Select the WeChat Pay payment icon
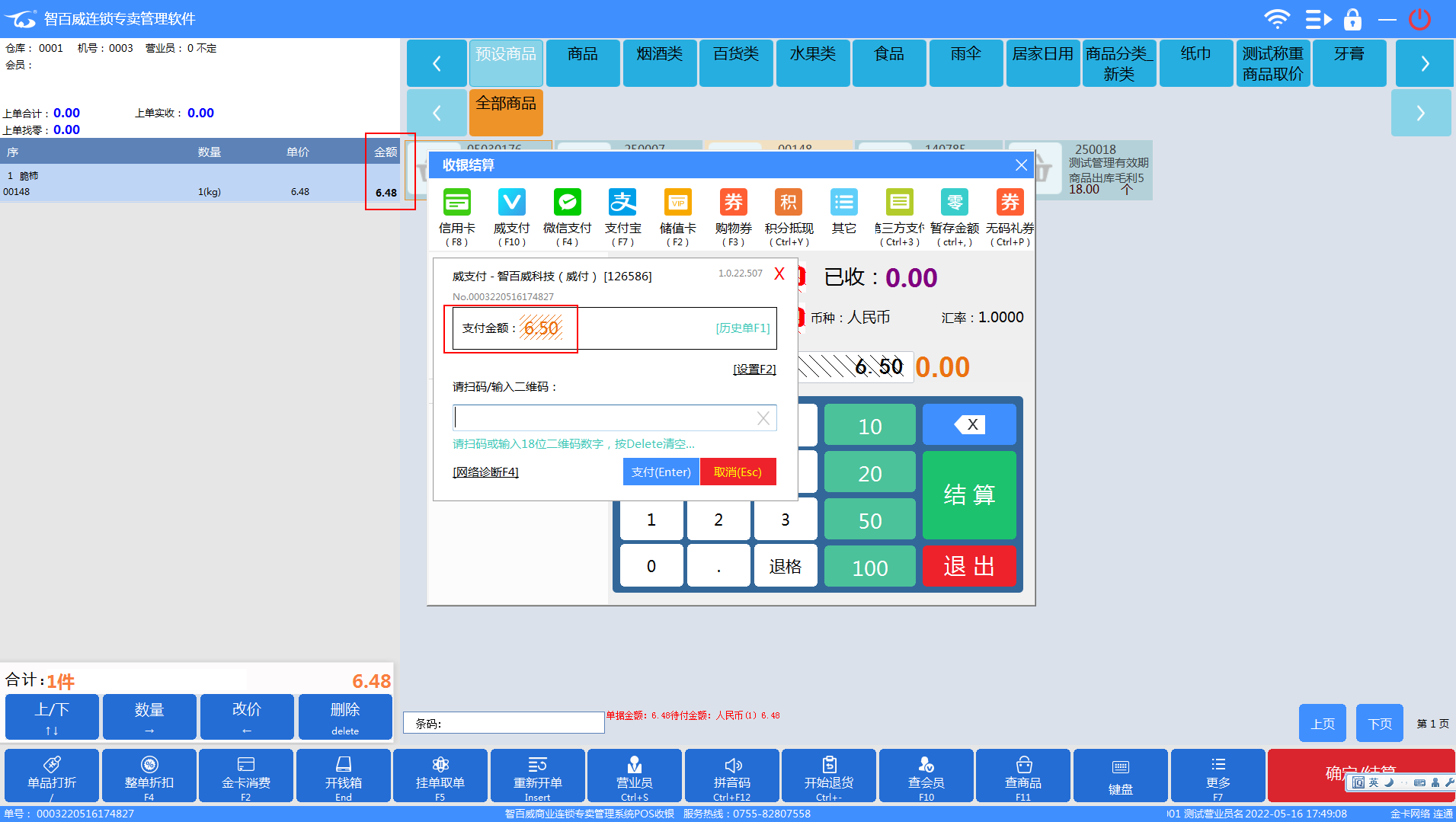The image size is (1456, 822). (567, 203)
